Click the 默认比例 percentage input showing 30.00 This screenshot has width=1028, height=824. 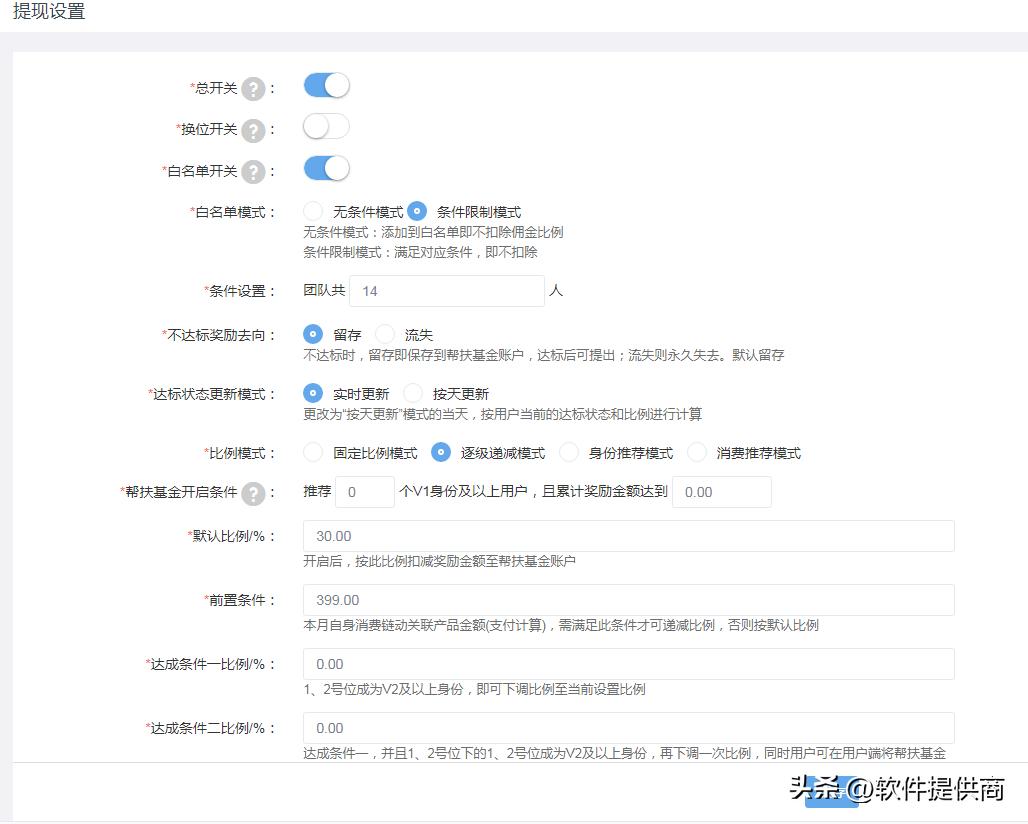coord(628,536)
